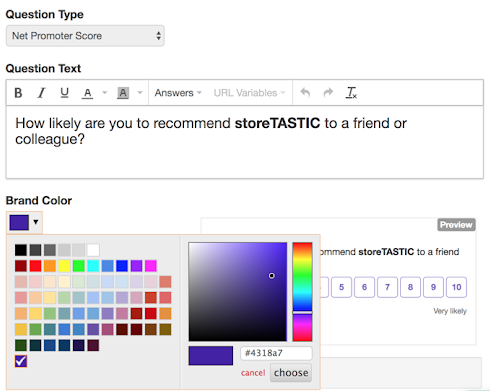Image resolution: width=490 pixels, height=391 pixels.
Task: Pick the pure blue palette swatch
Action: click(x=122, y=266)
